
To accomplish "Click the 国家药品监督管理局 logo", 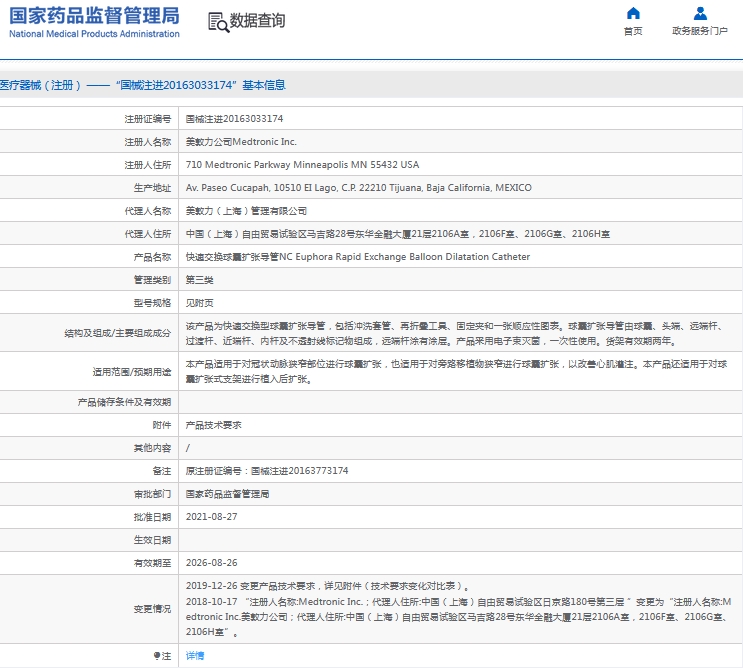I will (x=94, y=22).
